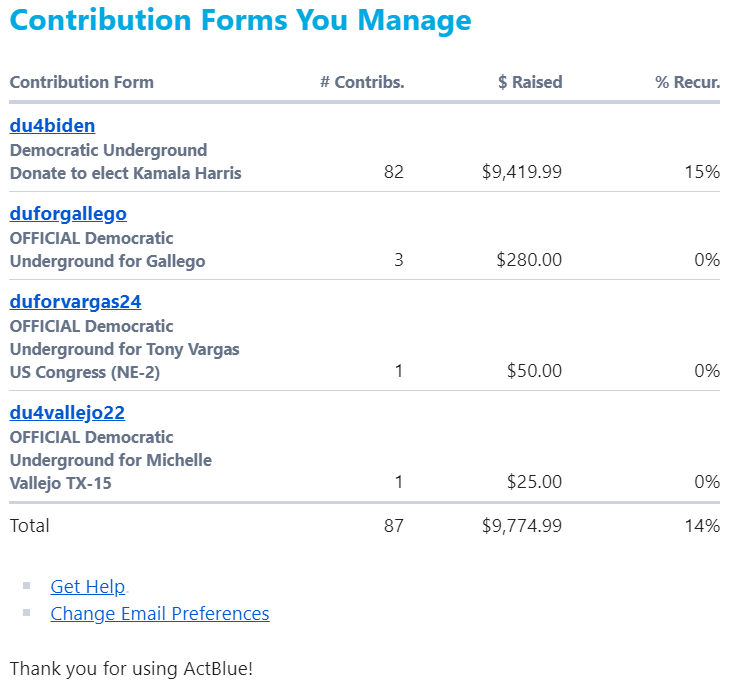729x687 pixels.
Task: Click the $50.00 amount for Vargas
Action: click(x=534, y=371)
